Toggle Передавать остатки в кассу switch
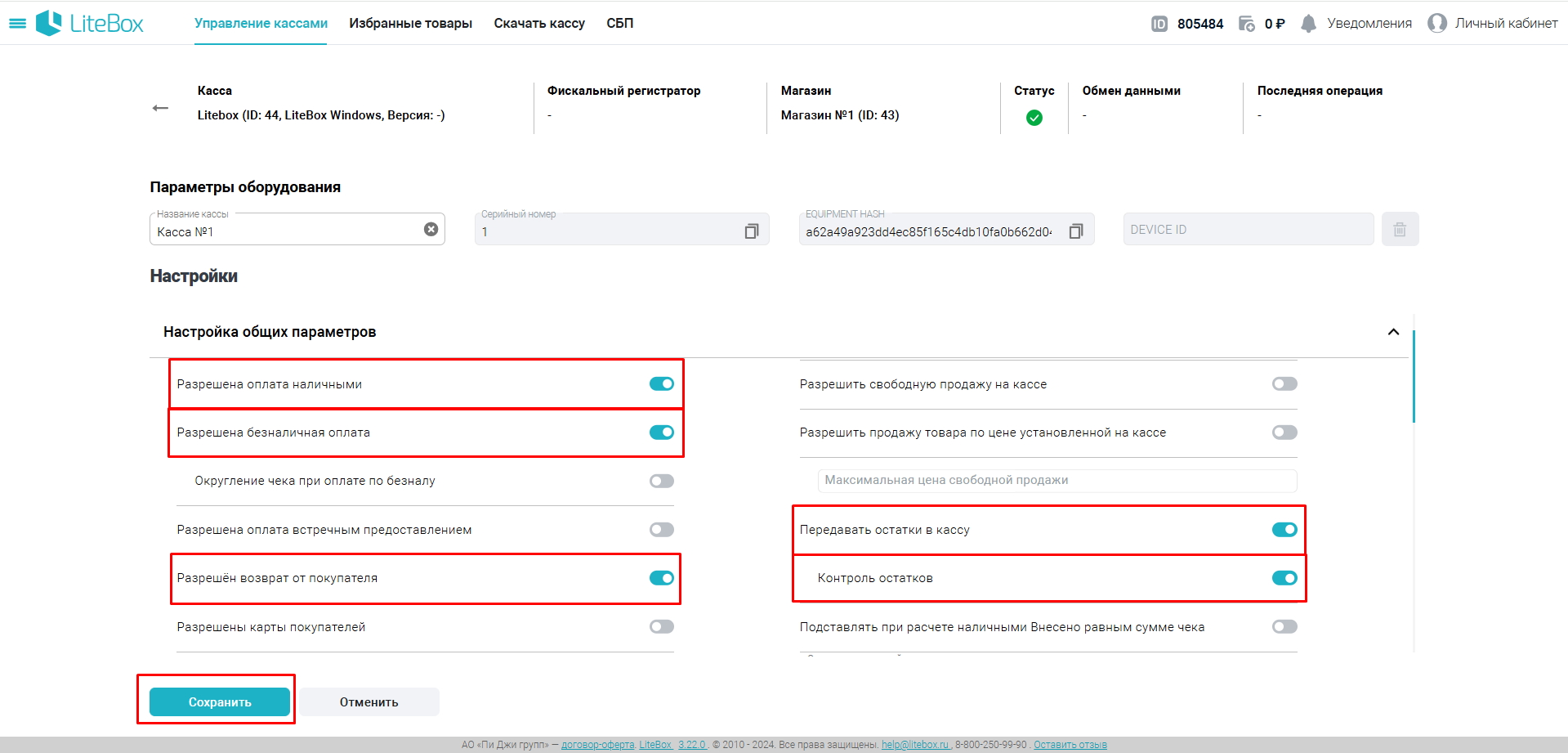 [1284, 530]
